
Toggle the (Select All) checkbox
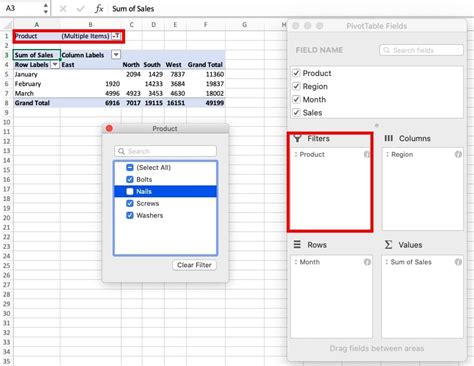(130, 167)
